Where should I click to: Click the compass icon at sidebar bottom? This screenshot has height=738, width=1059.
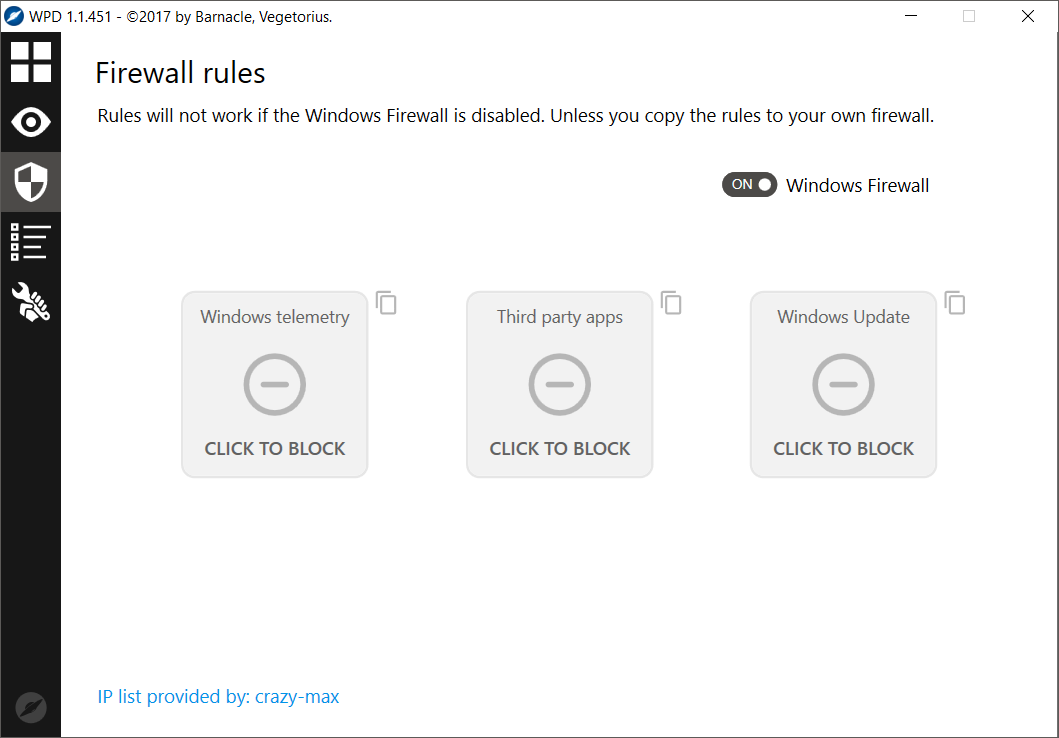[31, 707]
